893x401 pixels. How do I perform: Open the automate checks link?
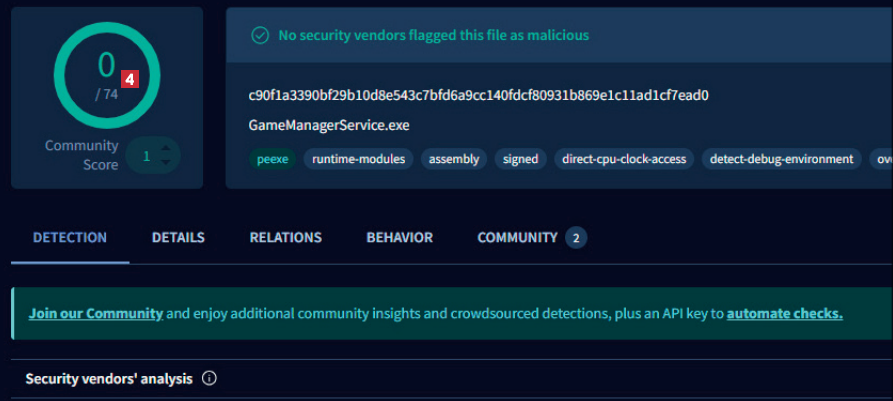784,313
